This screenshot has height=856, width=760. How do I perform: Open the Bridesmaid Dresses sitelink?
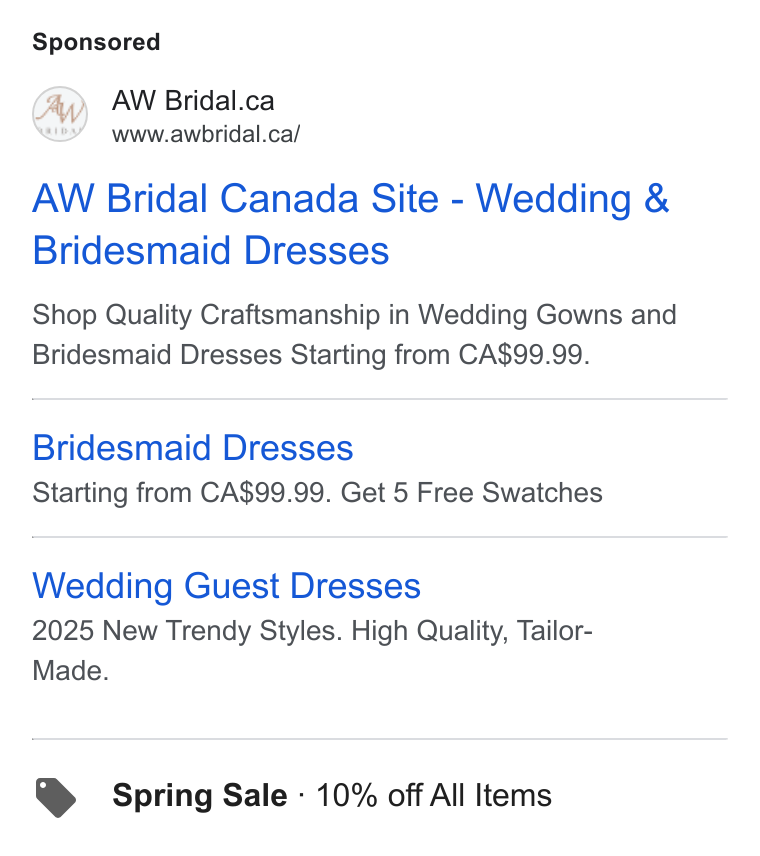coord(193,448)
